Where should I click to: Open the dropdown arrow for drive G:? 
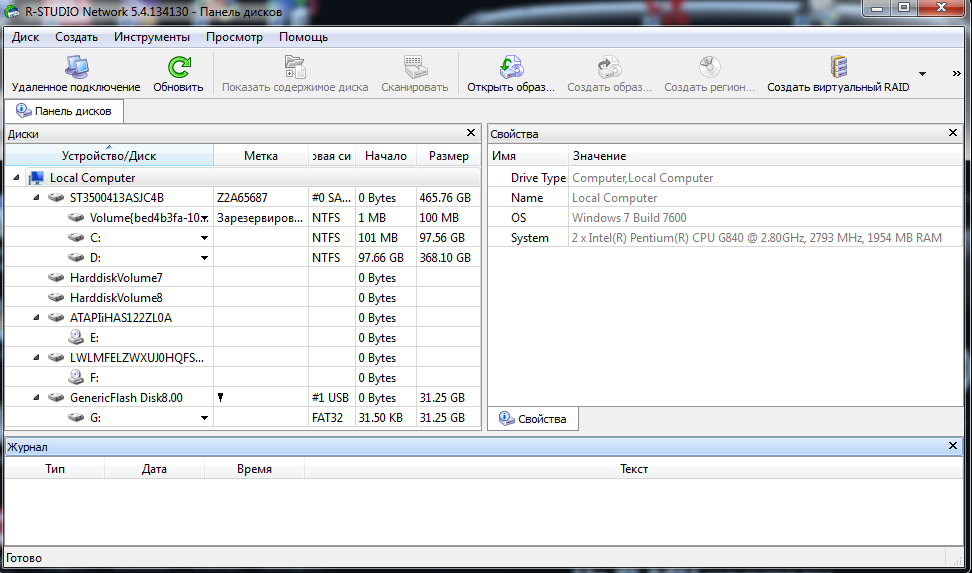point(204,418)
